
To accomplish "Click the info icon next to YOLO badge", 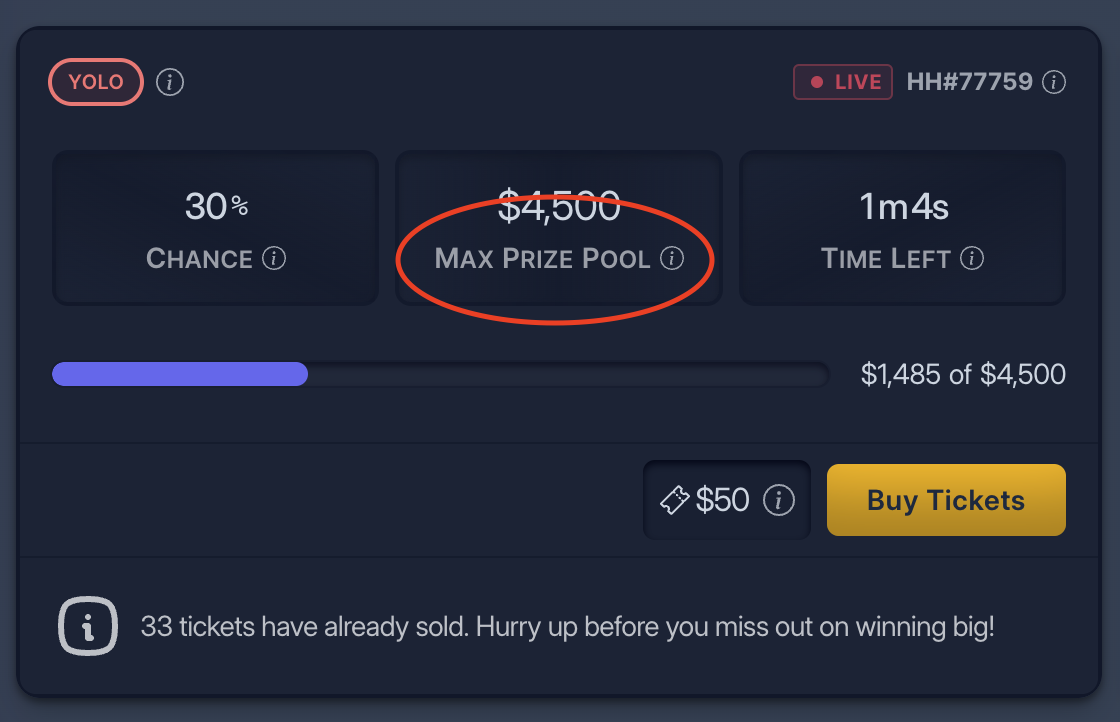I will click(x=170, y=83).
